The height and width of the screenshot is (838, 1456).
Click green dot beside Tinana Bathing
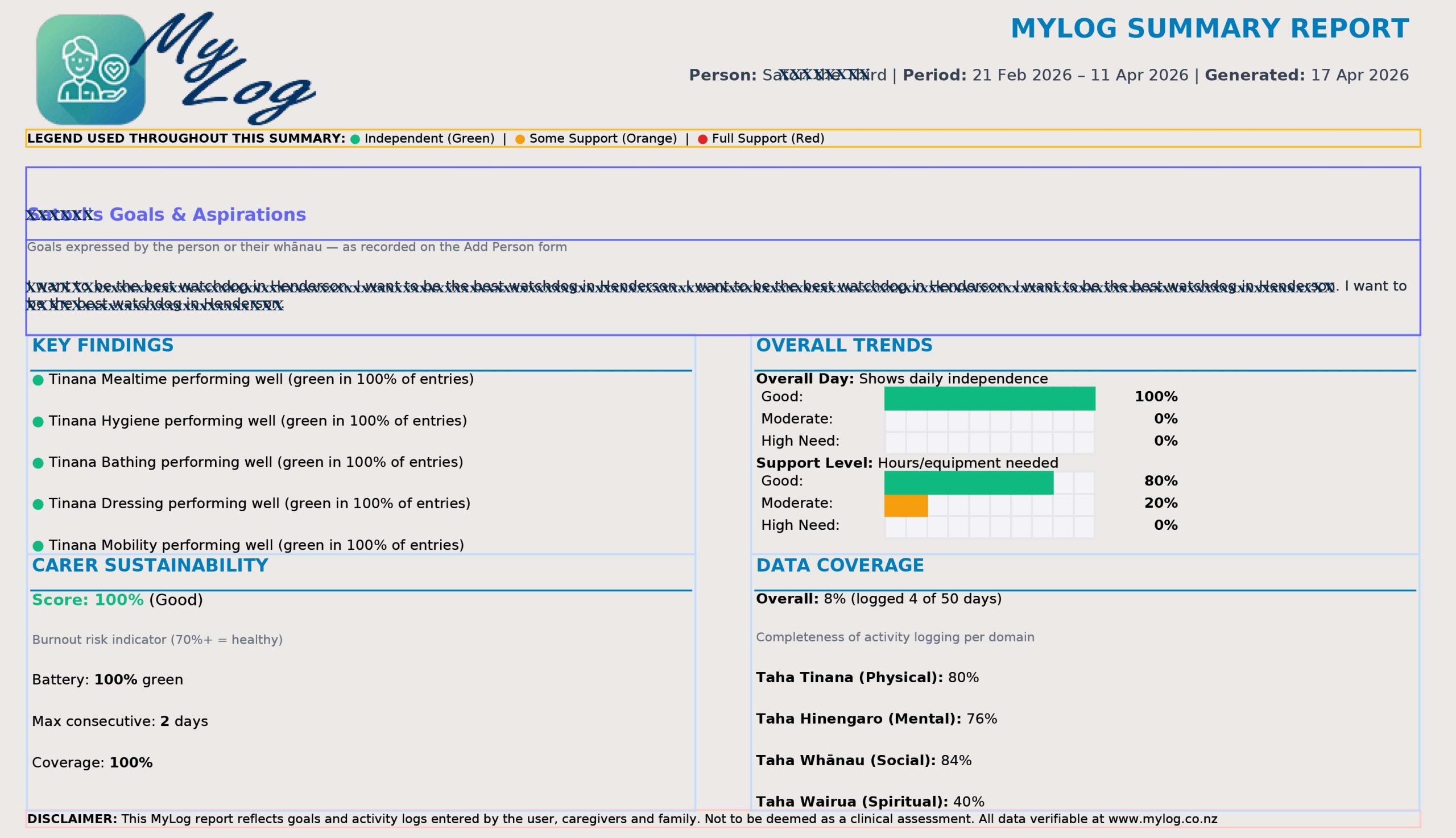(38, 463)
